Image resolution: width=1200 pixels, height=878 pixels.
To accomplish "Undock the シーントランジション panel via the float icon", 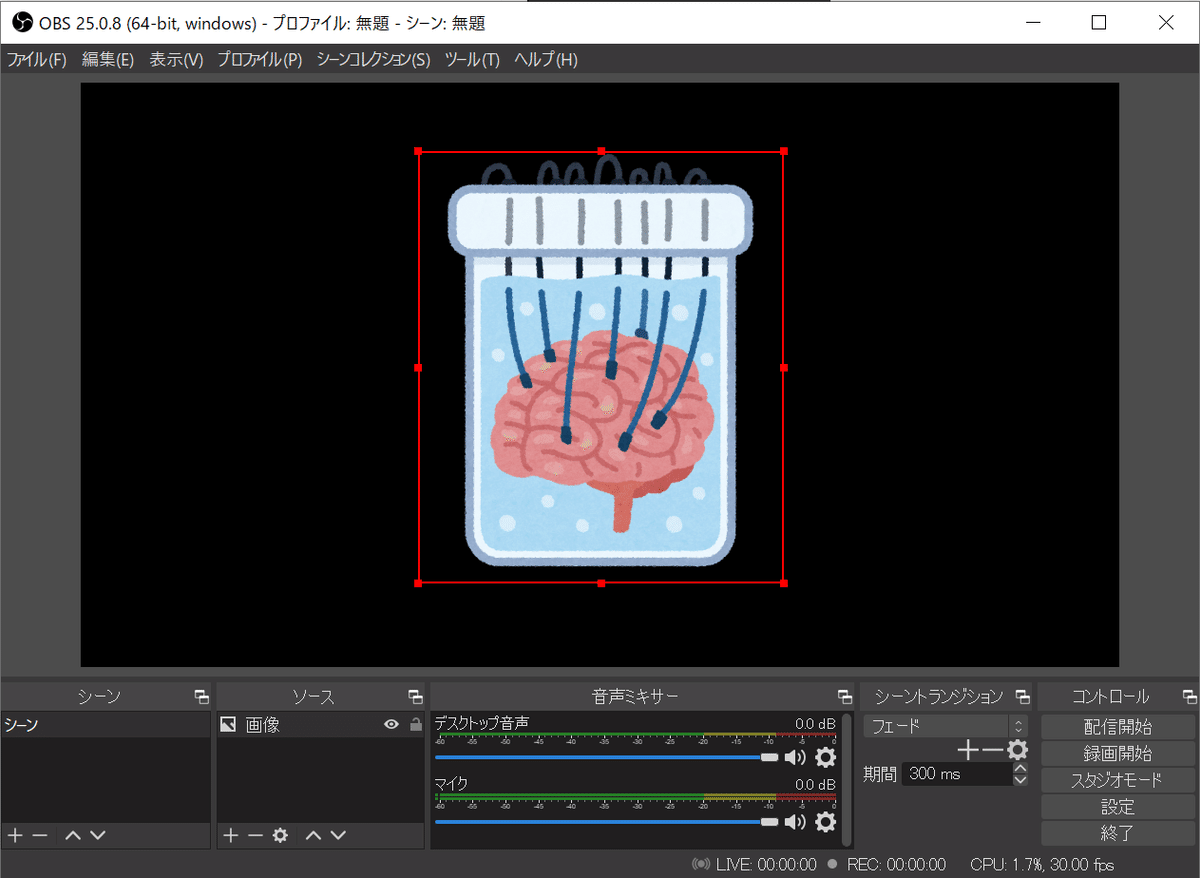I will pyautogui.click(x=1022, y=697).
